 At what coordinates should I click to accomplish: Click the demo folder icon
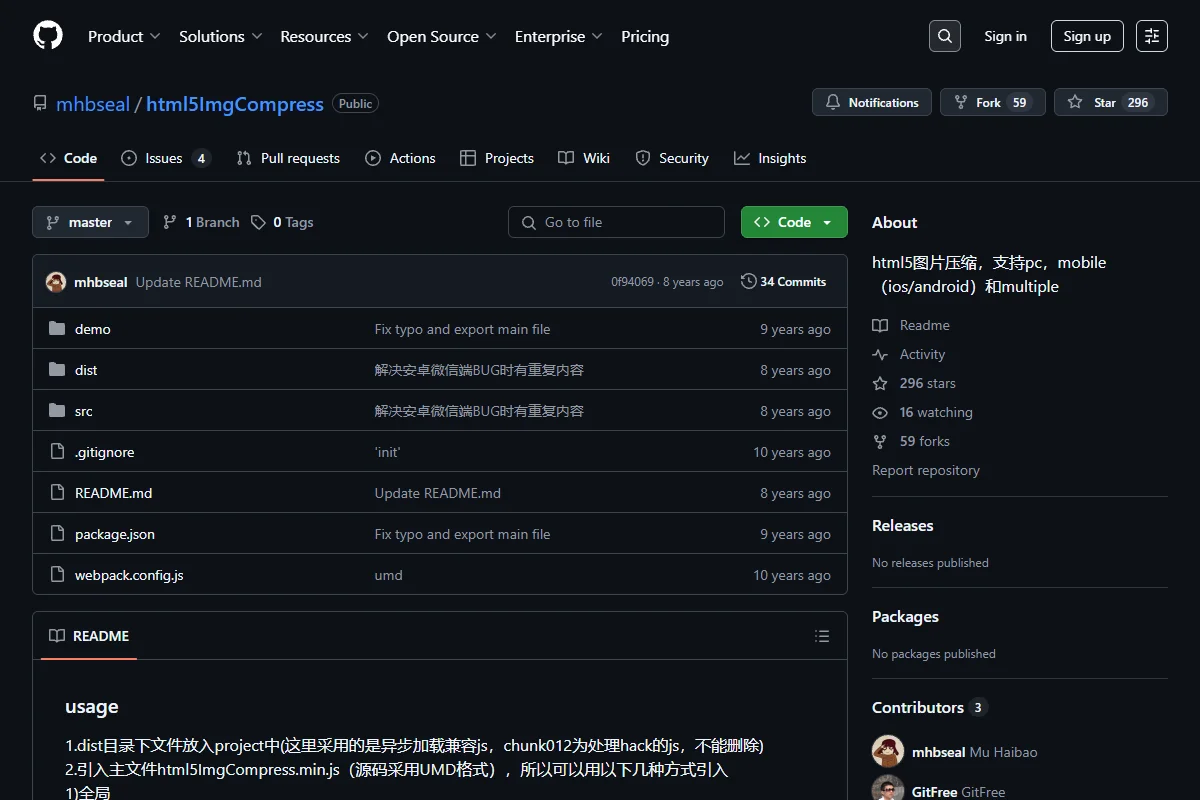[x=57, y=329]
